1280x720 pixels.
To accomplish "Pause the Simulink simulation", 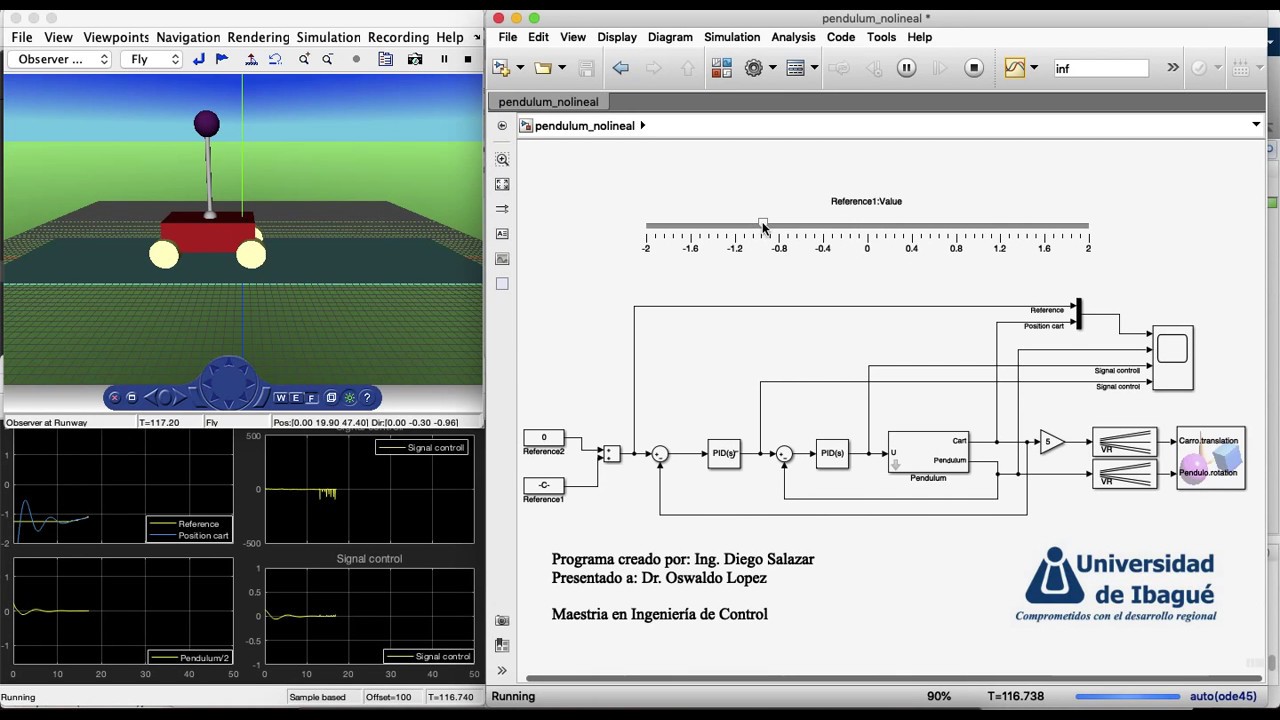I will click(907, 68).
